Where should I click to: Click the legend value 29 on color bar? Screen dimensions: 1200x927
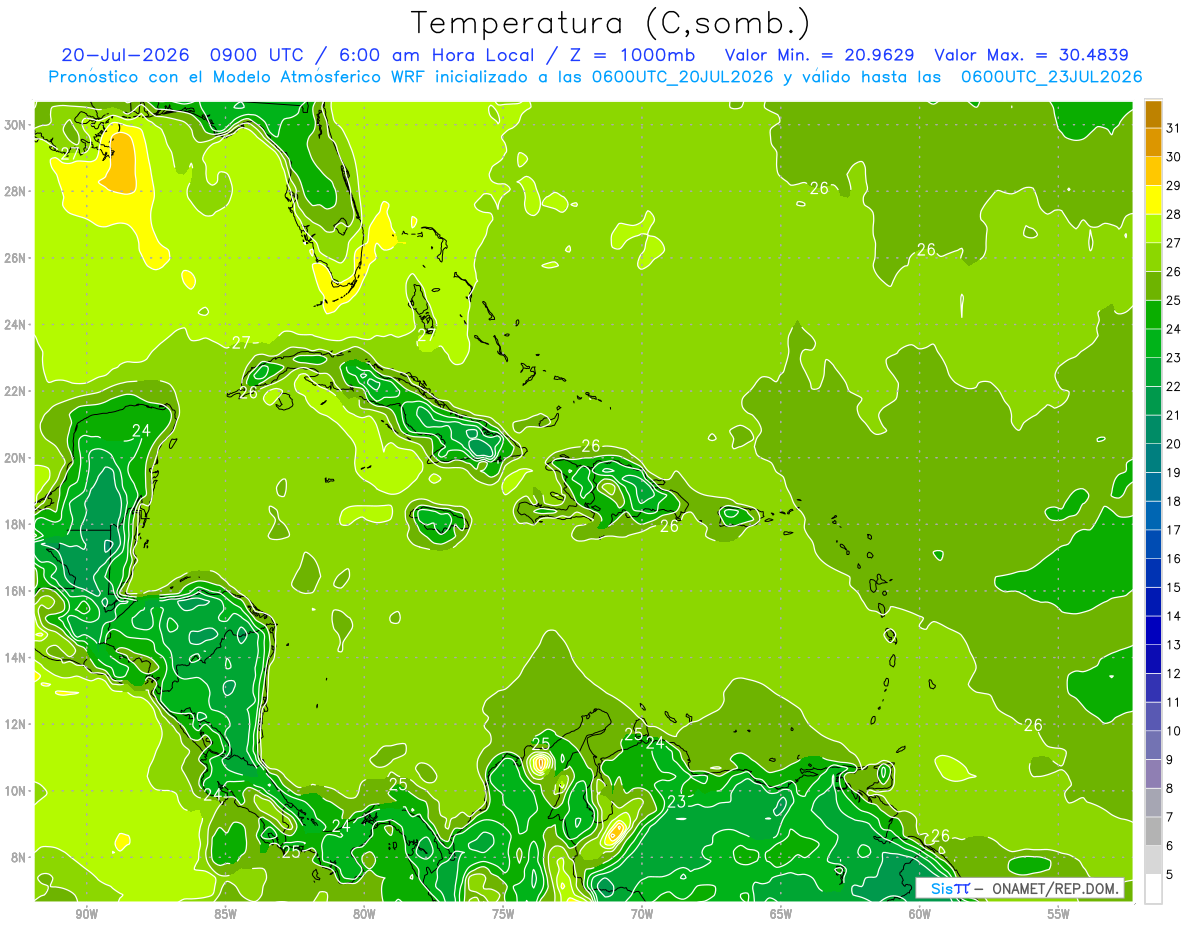[x=1174, y=185]
